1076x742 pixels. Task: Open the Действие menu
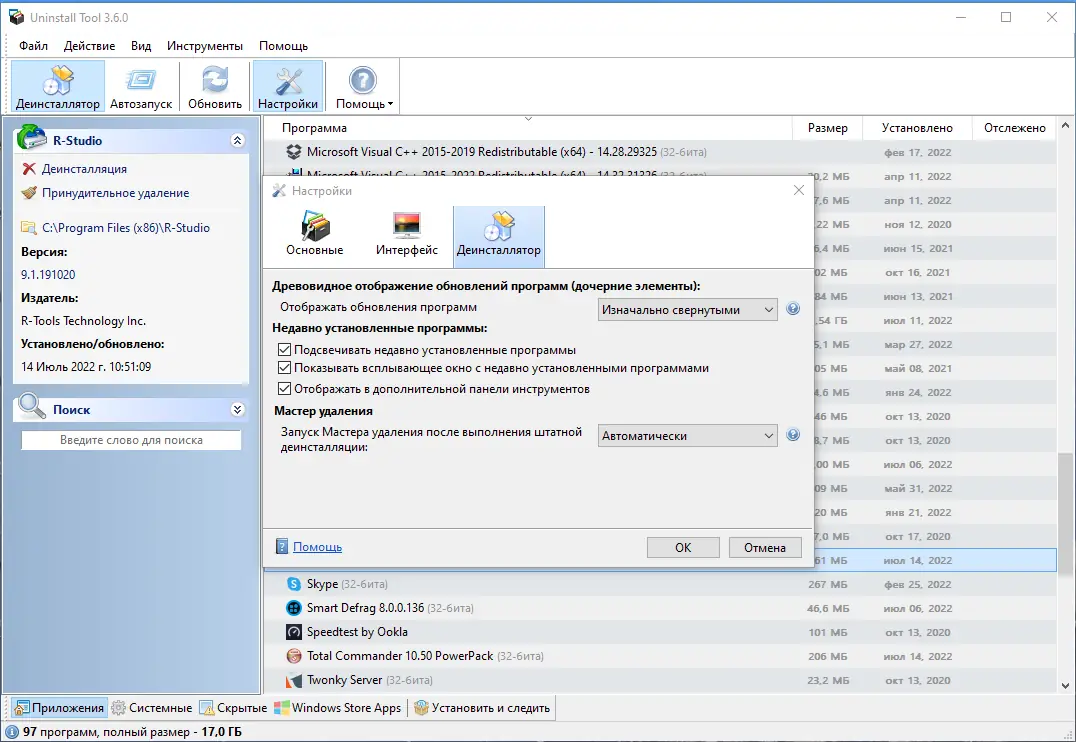tap(89, 46)
